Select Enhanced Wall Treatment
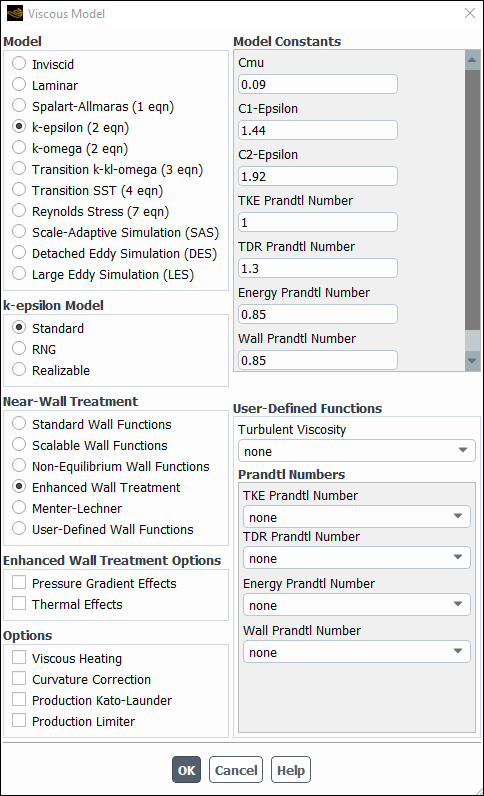The image size is (484, 796). coord(19,487)
